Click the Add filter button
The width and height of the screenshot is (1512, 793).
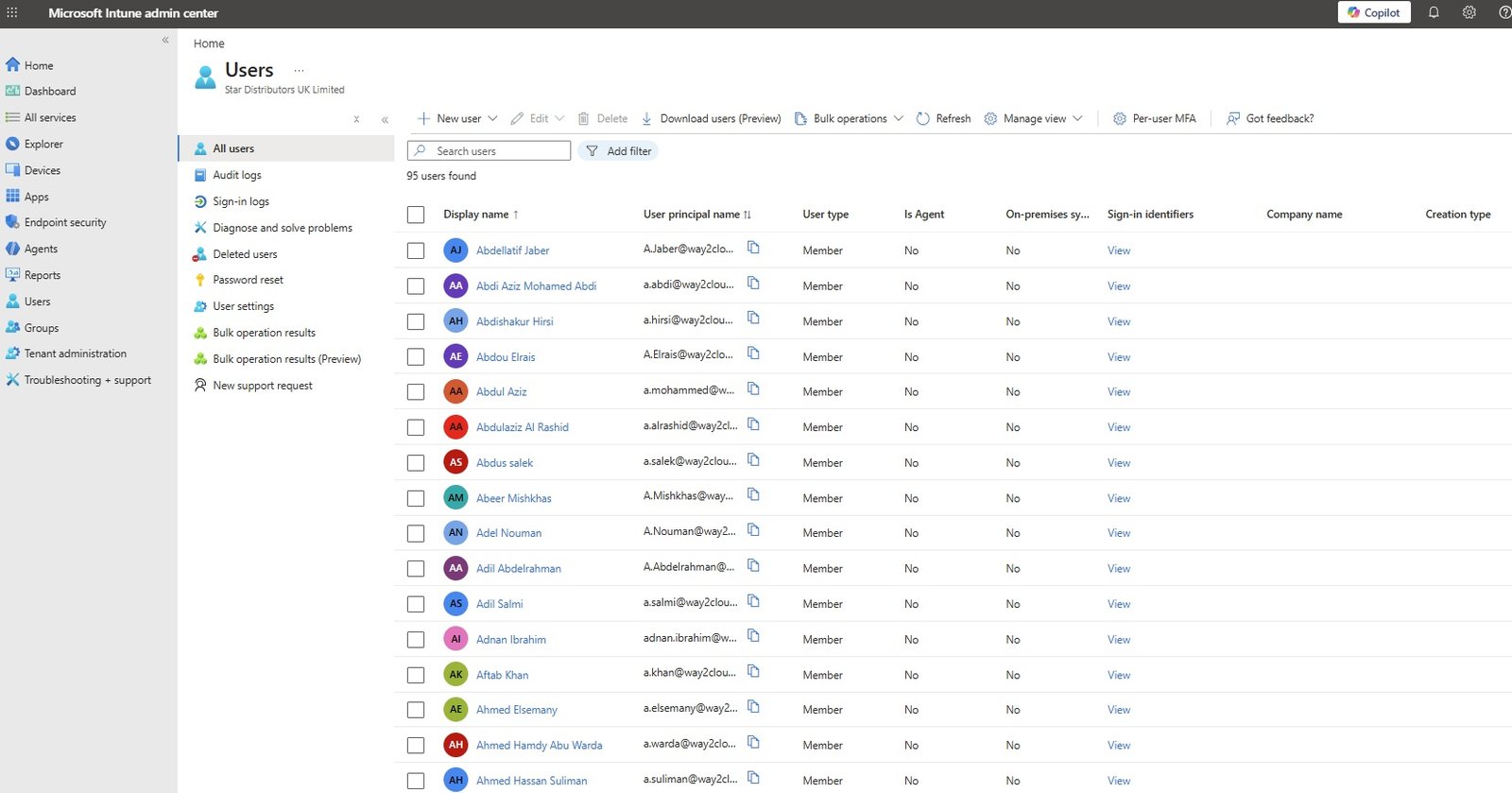618,151
